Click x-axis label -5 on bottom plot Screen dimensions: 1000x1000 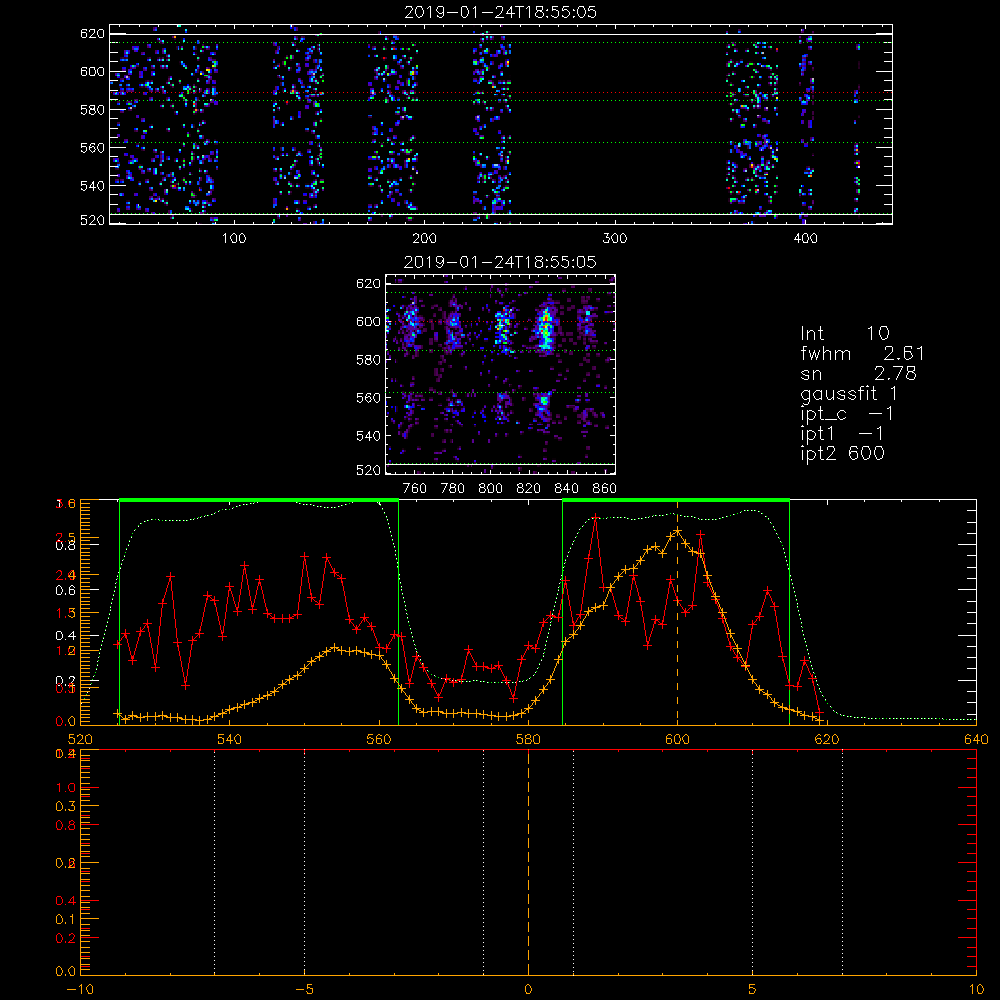tap(304, 990)
